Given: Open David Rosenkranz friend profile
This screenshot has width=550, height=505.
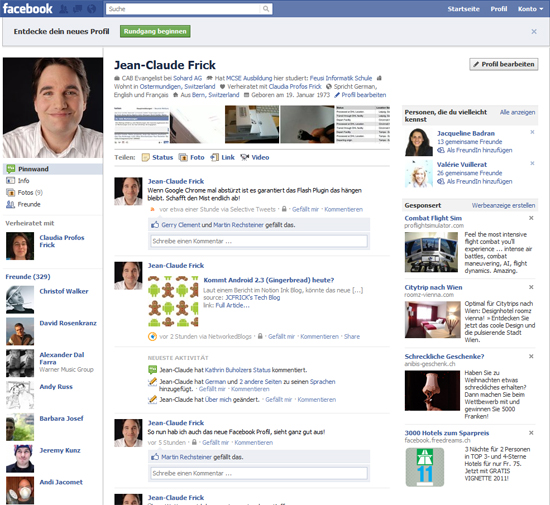Looking at the screenshot, I should click(68, 323).
